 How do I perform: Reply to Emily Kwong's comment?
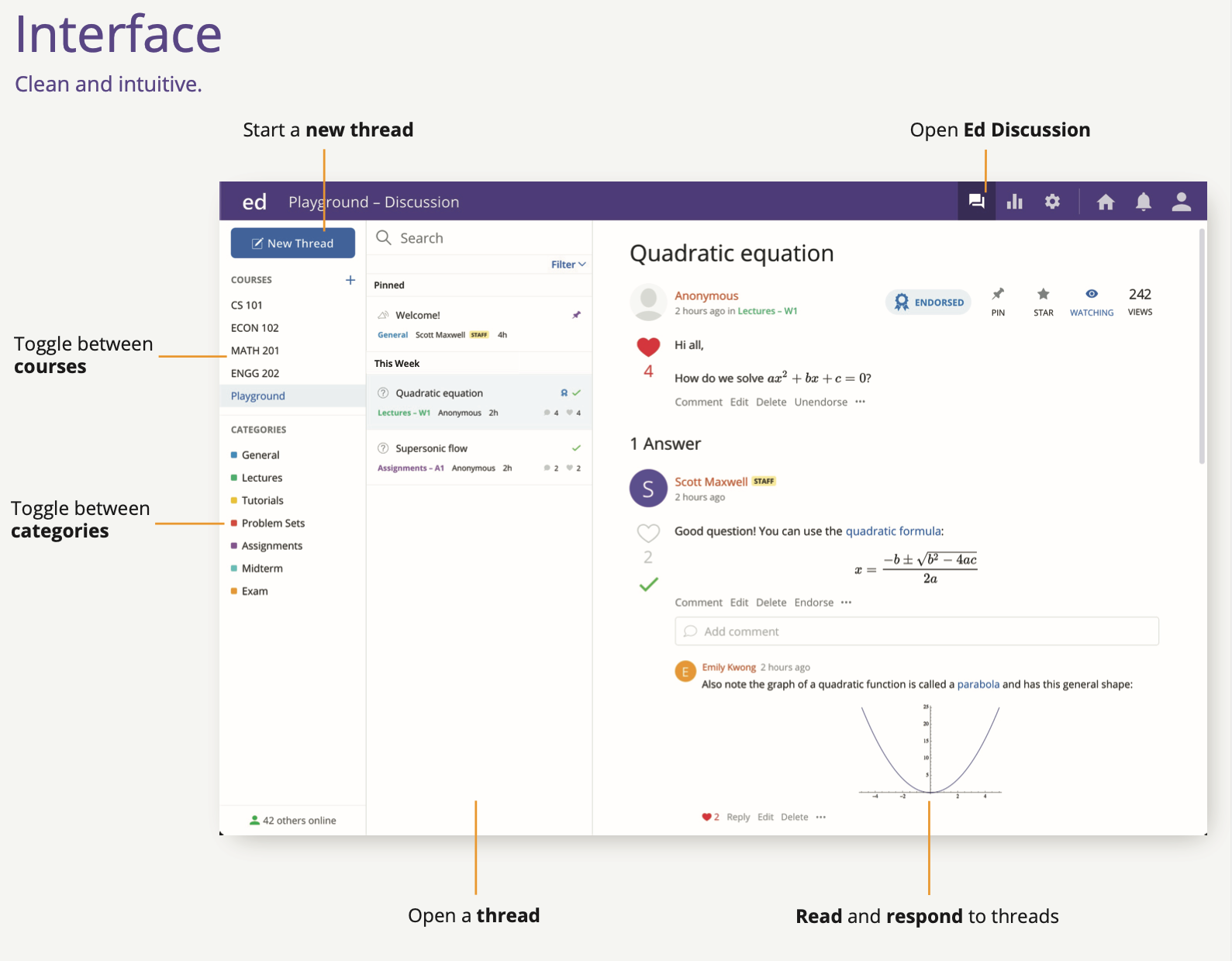click(738, 817)
